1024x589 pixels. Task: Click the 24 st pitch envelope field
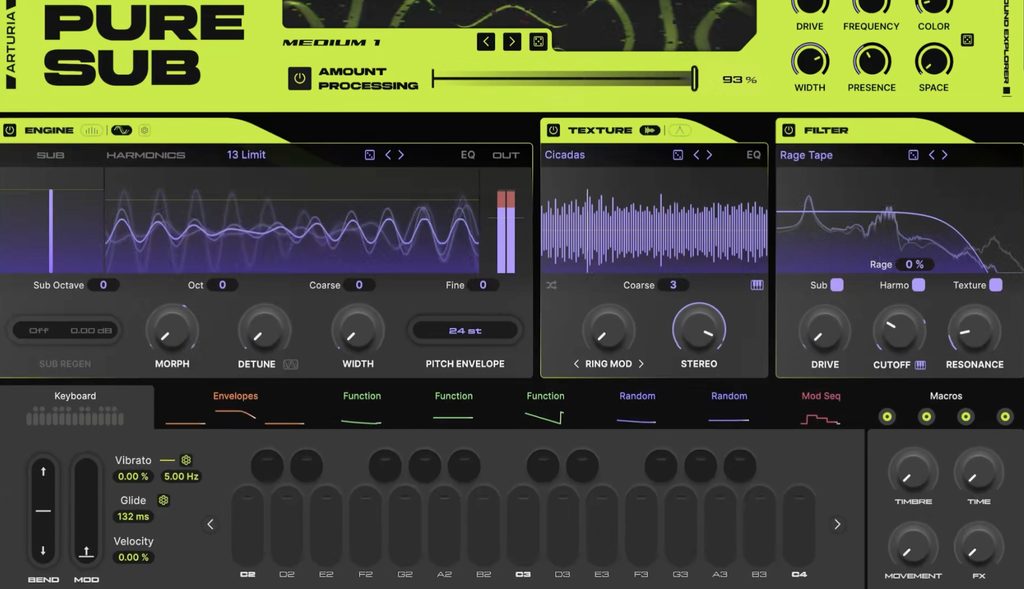[465, 330]
